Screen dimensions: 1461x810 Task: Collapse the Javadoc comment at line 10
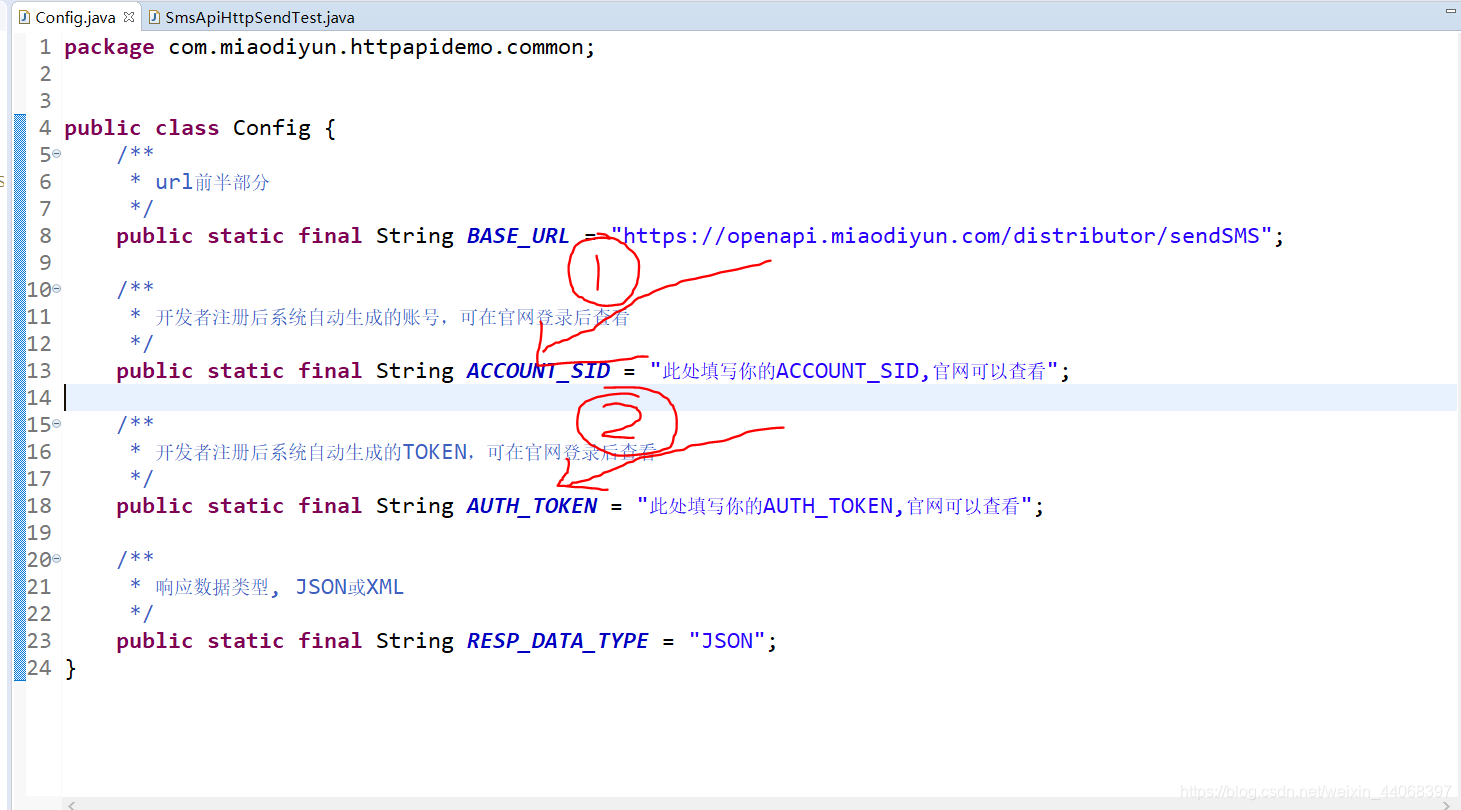57,289
